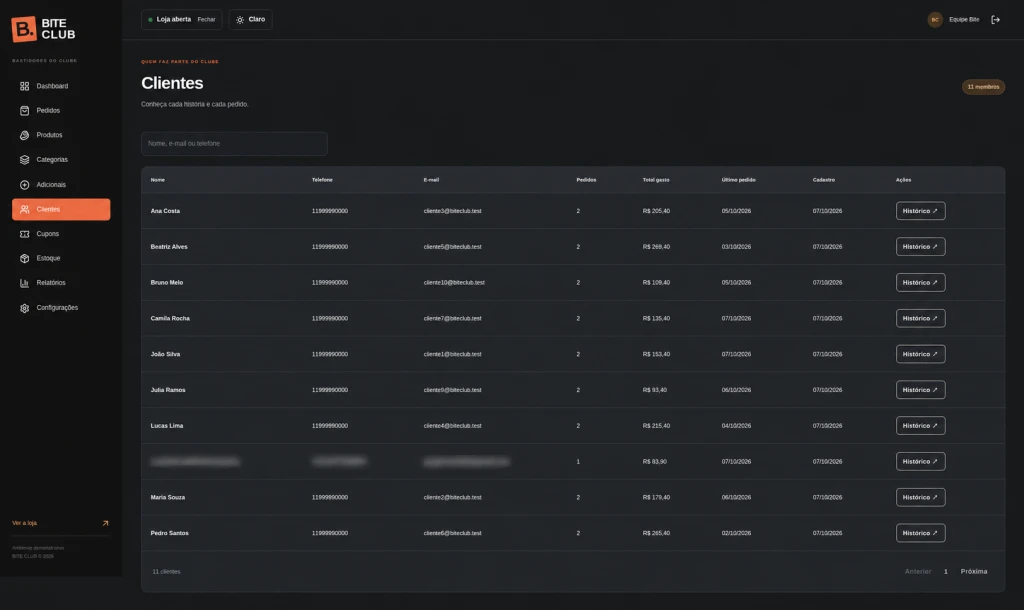Click Julia Ramos total R$ 93,40

point(654,390)
